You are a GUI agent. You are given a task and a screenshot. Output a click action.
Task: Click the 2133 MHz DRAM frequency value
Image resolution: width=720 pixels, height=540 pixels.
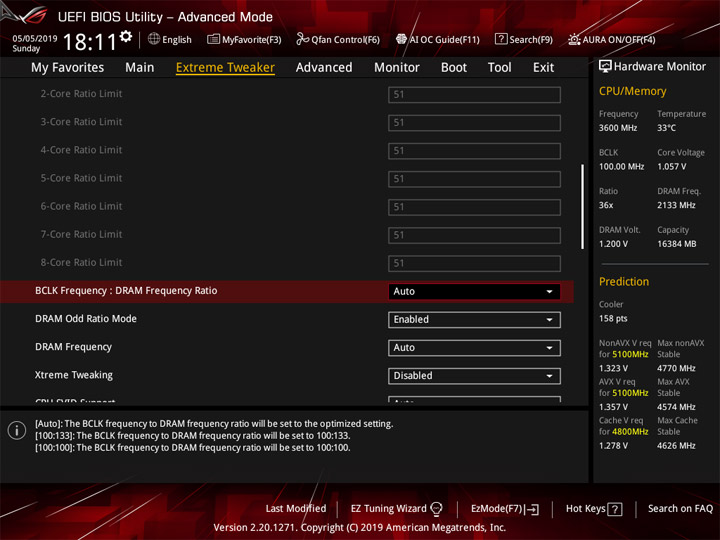676,205
